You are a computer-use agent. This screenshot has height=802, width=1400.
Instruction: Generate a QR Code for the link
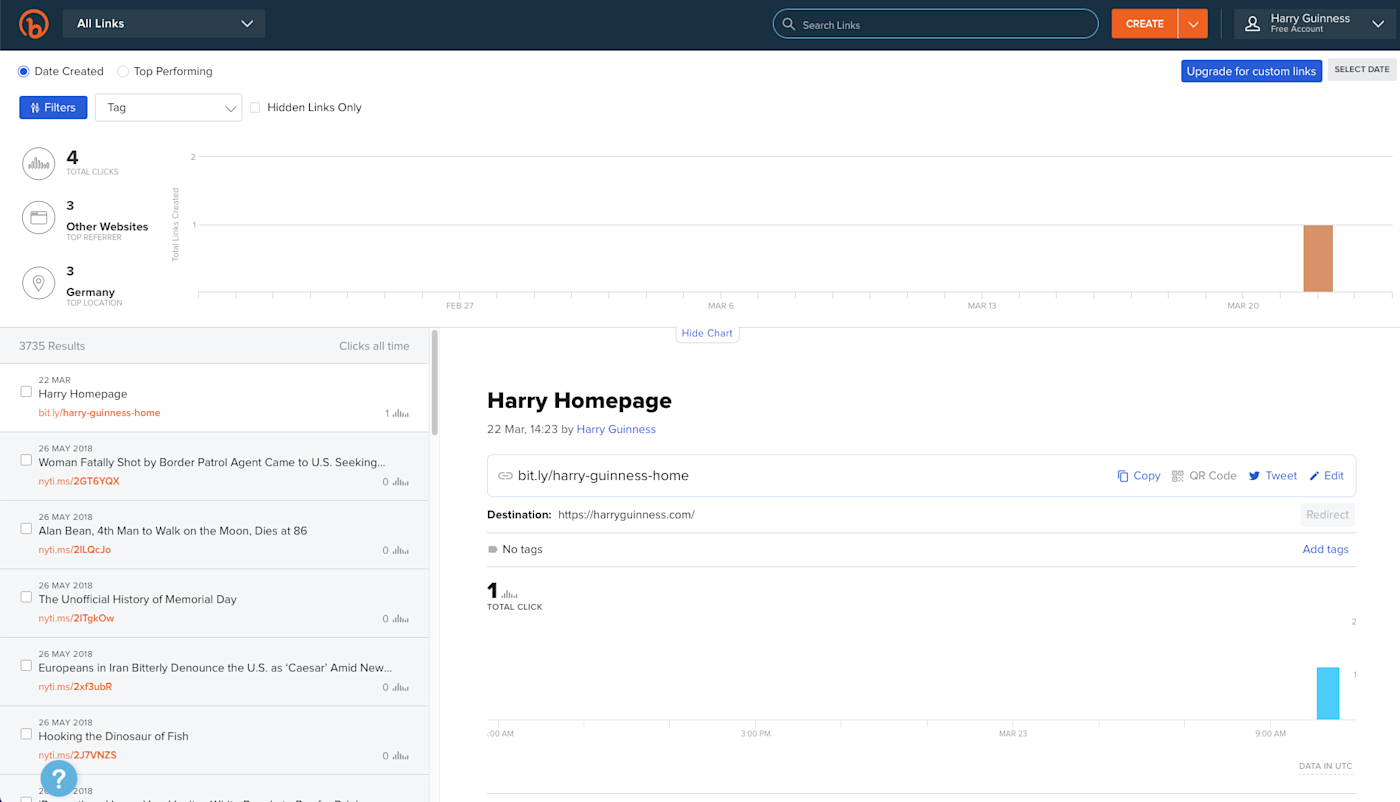[x=1204, y=476]
